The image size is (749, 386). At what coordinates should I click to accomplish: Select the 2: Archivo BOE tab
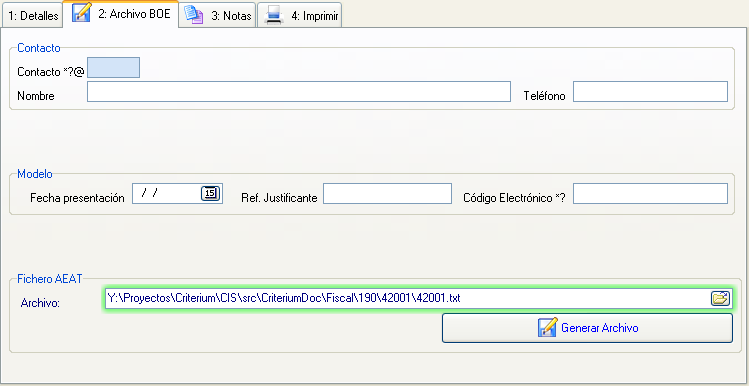pyautogui.click(x=121, y=14)
